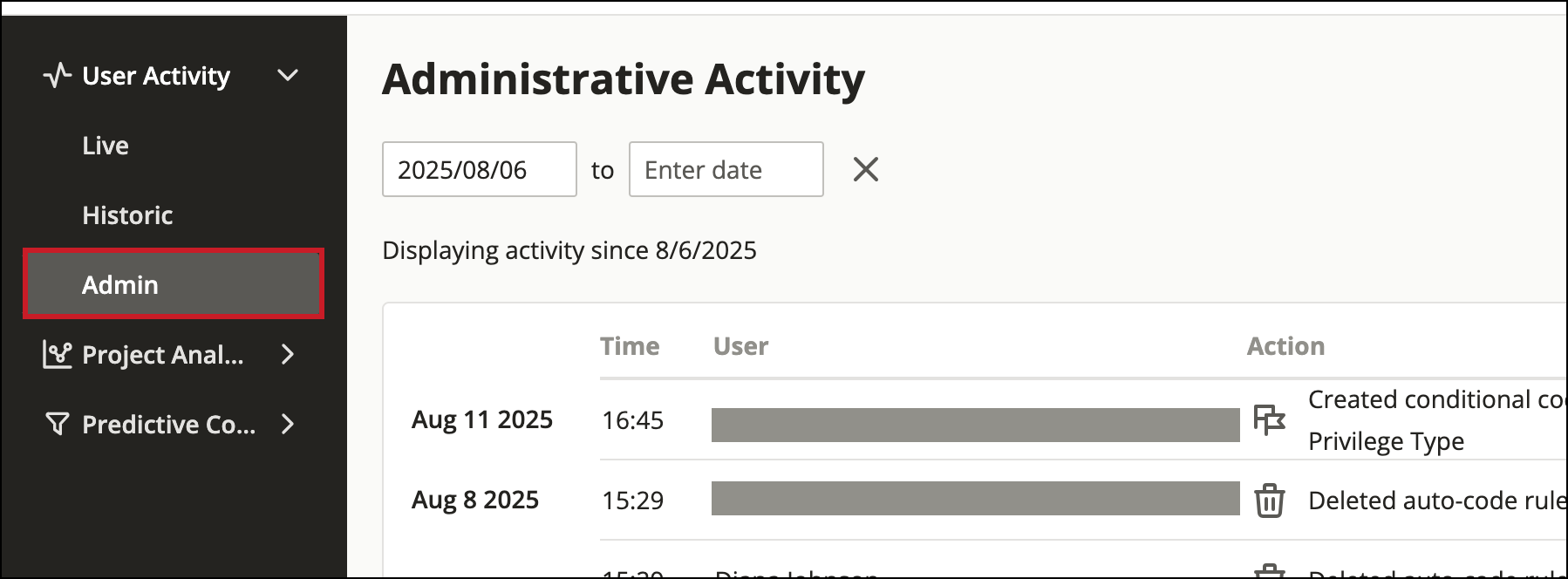Click the Time column header

(x=630, y=346)
